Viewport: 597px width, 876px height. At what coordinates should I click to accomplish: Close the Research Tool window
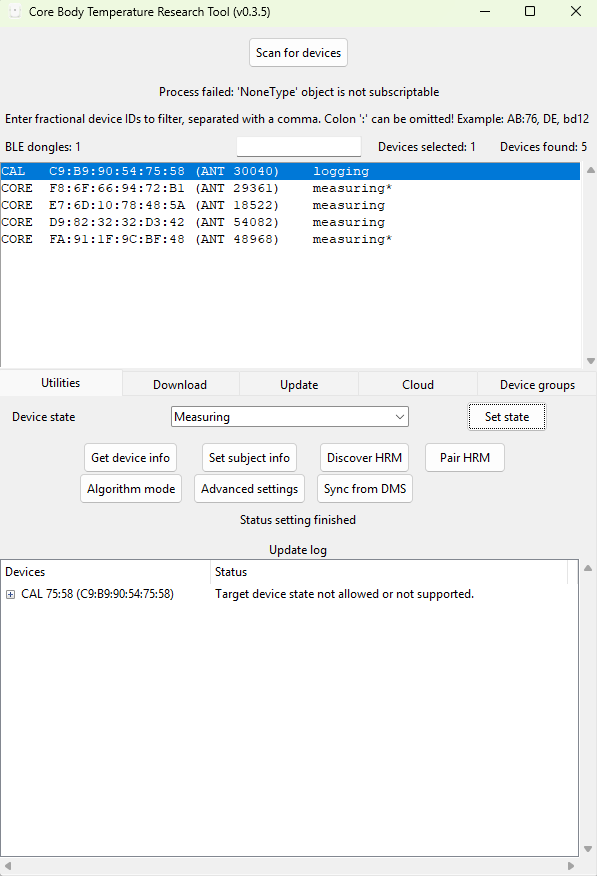[576, 12]
